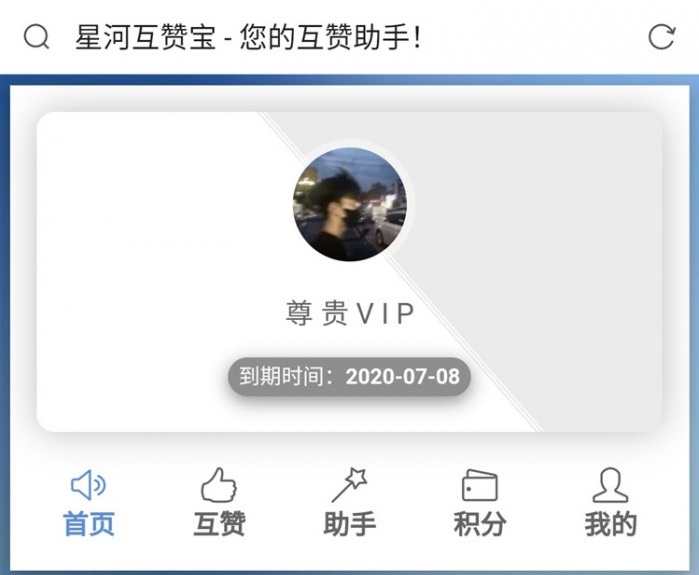Click the 星河互赞宝 title text
This screenshot has width=699, height=575.
coord(145,37)
